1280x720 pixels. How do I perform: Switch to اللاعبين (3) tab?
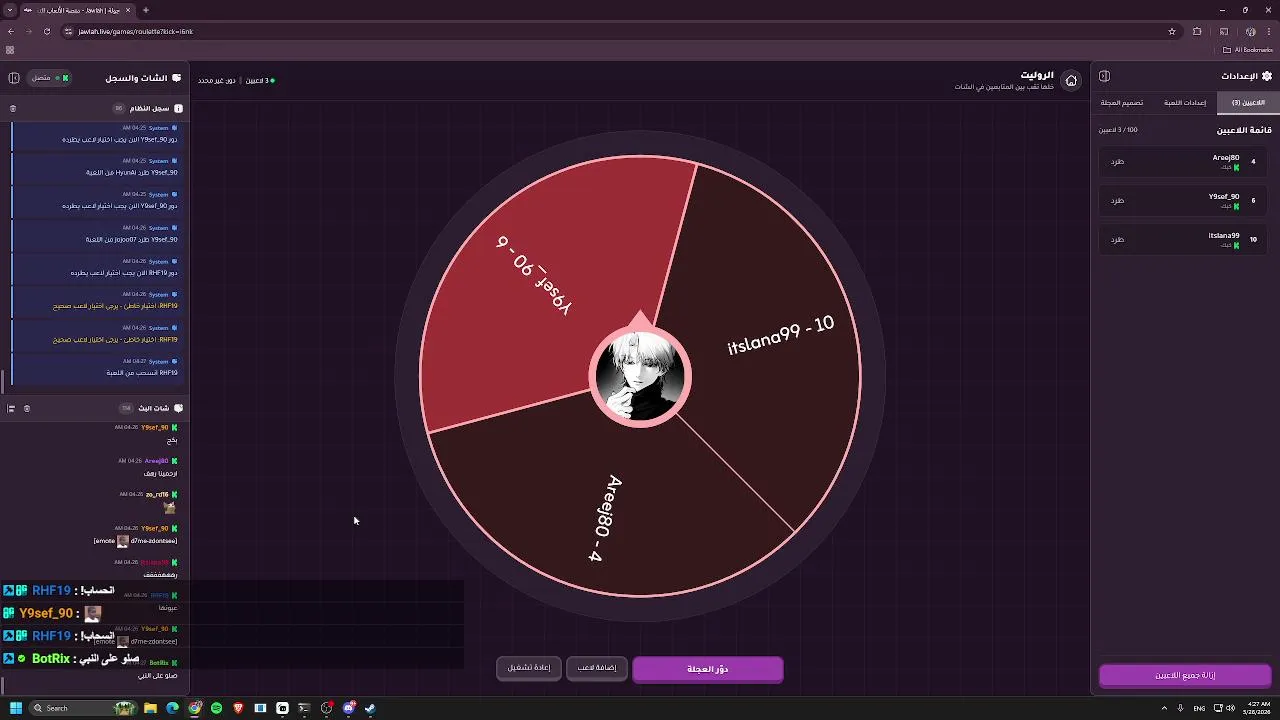pyautogui.click(x=1247, y=102)
